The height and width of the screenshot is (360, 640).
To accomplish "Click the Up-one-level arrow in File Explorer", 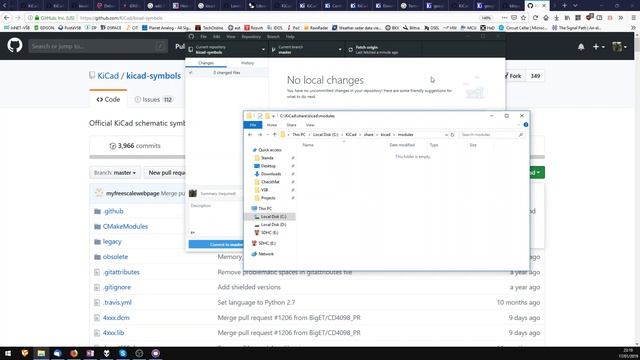I will click(274, 135).
